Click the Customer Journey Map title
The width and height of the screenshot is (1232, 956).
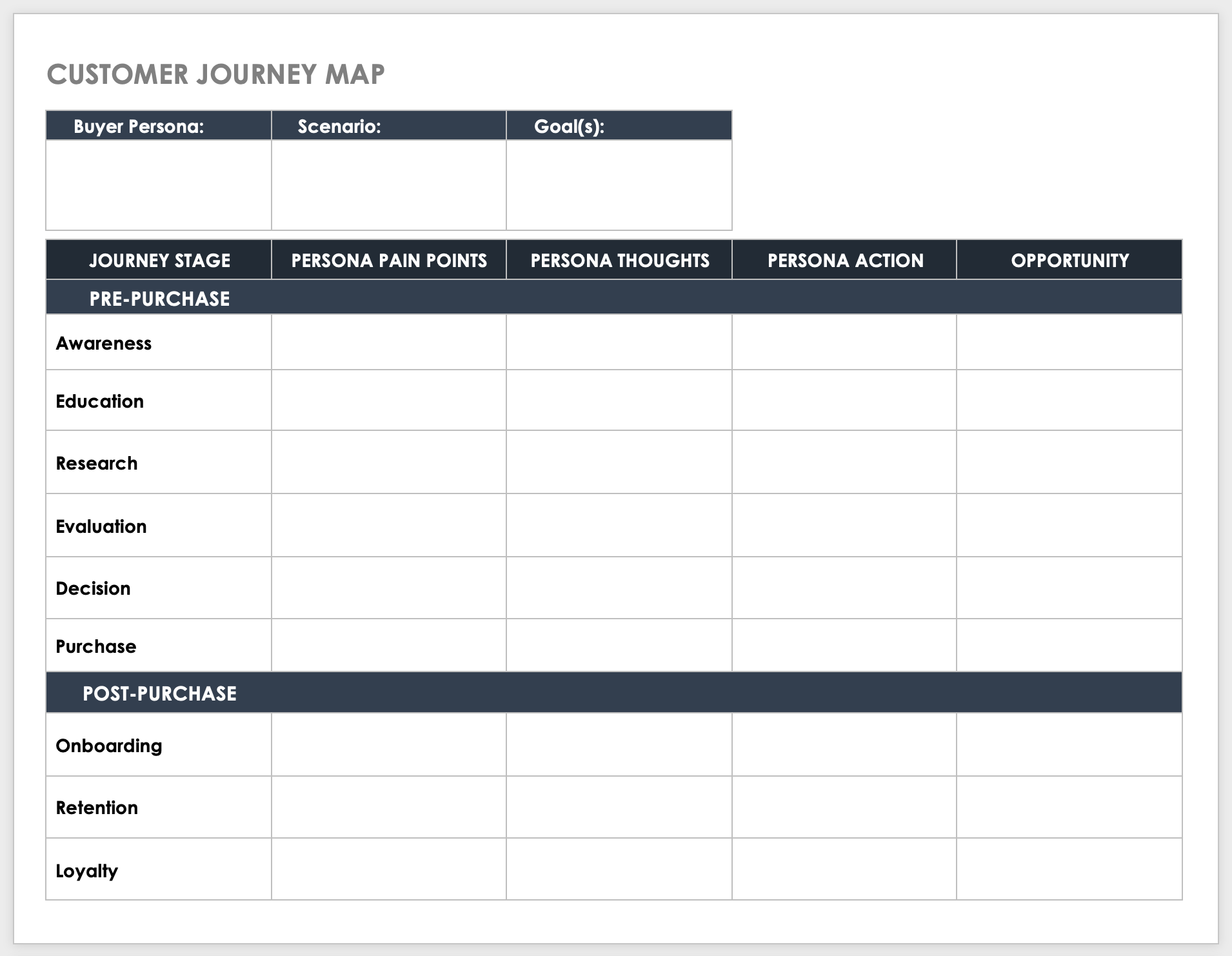click(215, 74)
